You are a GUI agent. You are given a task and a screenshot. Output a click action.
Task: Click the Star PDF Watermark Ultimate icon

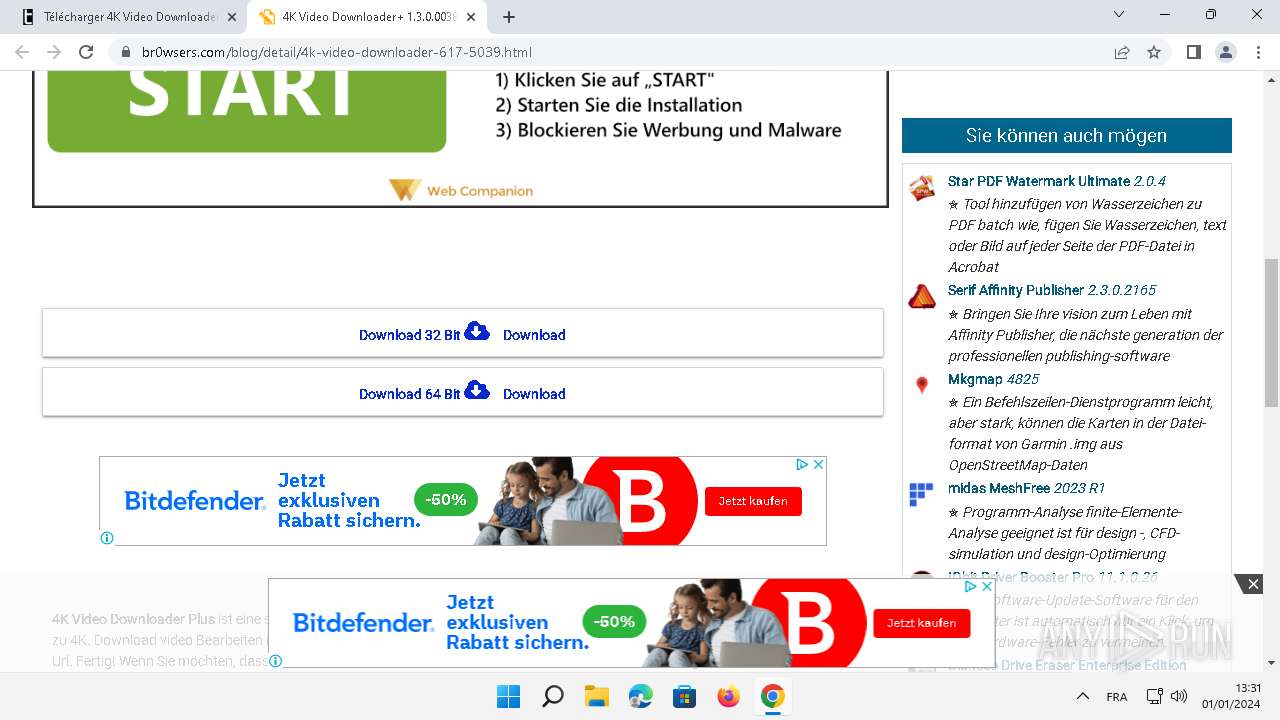(x=922, y=187)
